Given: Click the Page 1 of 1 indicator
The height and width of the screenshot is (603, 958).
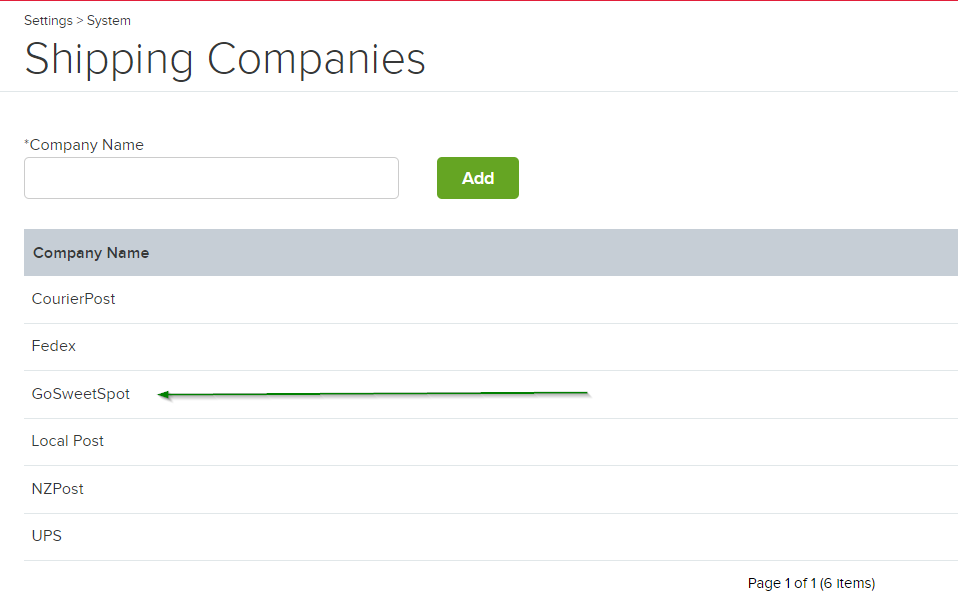Looking at the screenshot, I should 781,583.
